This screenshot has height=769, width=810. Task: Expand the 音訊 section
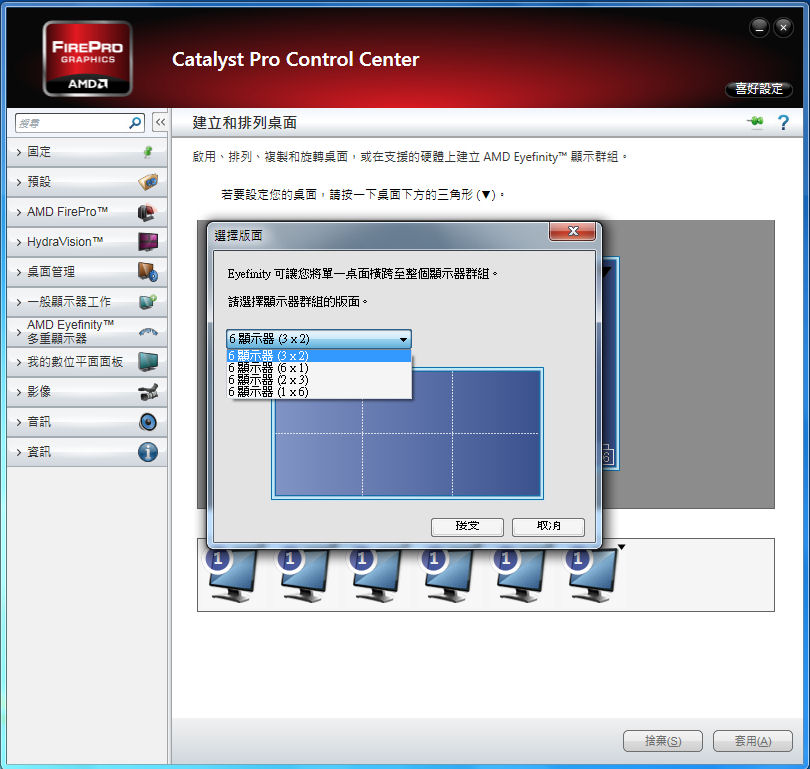click(x=87, y=422)
